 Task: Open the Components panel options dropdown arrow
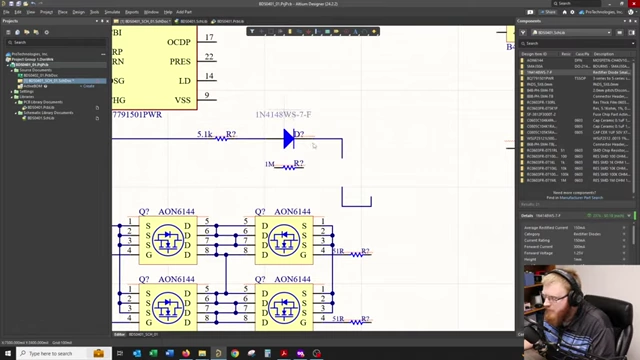point(624,21)
